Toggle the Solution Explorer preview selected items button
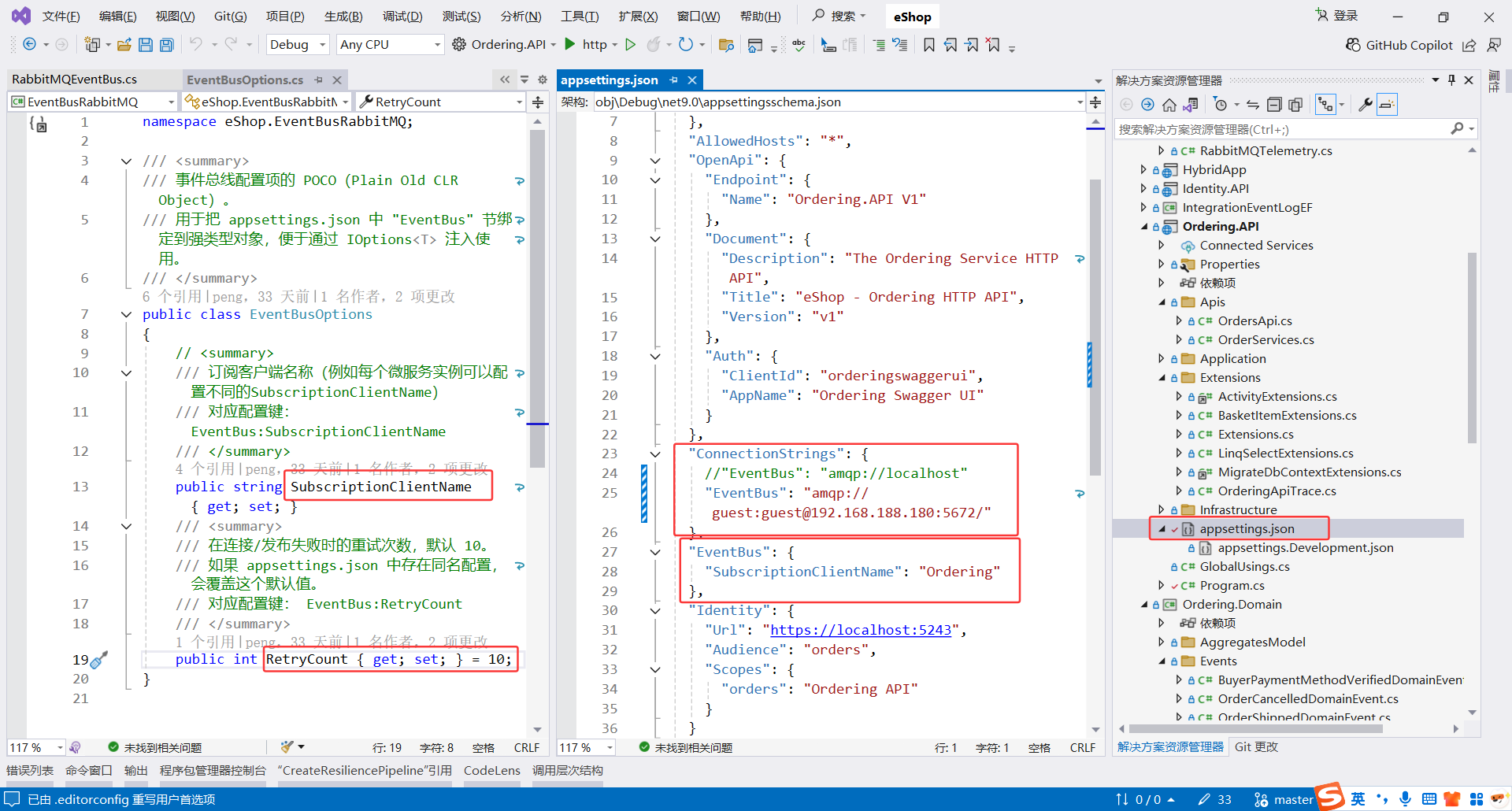This screenshot has height=811, width=1512. pos(1388,105)
